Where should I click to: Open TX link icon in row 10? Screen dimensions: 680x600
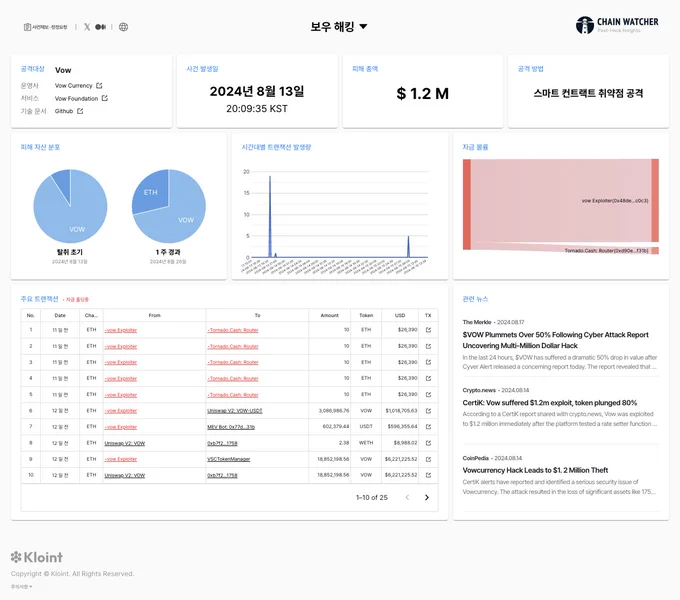click(x=428, y=475)
